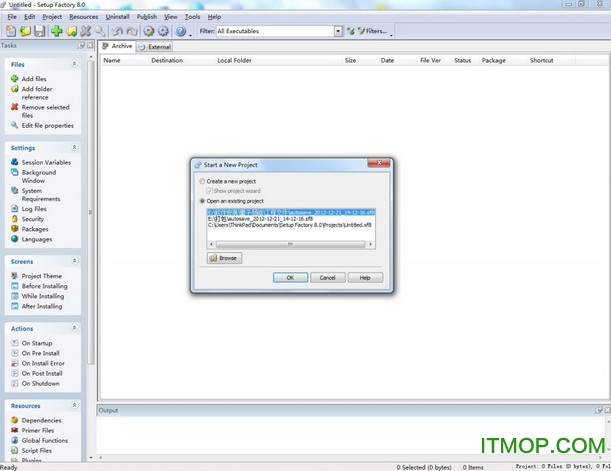The height and width of the screenshot is (471, 611).
Task: Click the blue question mark Help icon
Action: pyautogui.click(x=180, y=31)
